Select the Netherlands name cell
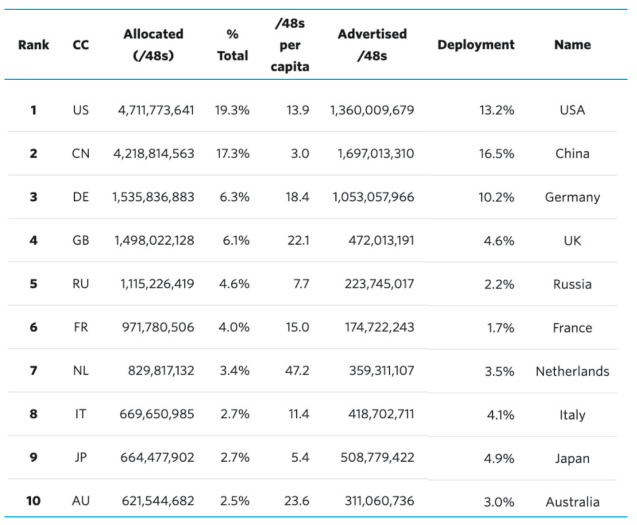The image size is (637, 525). click(x=572, y=371)
